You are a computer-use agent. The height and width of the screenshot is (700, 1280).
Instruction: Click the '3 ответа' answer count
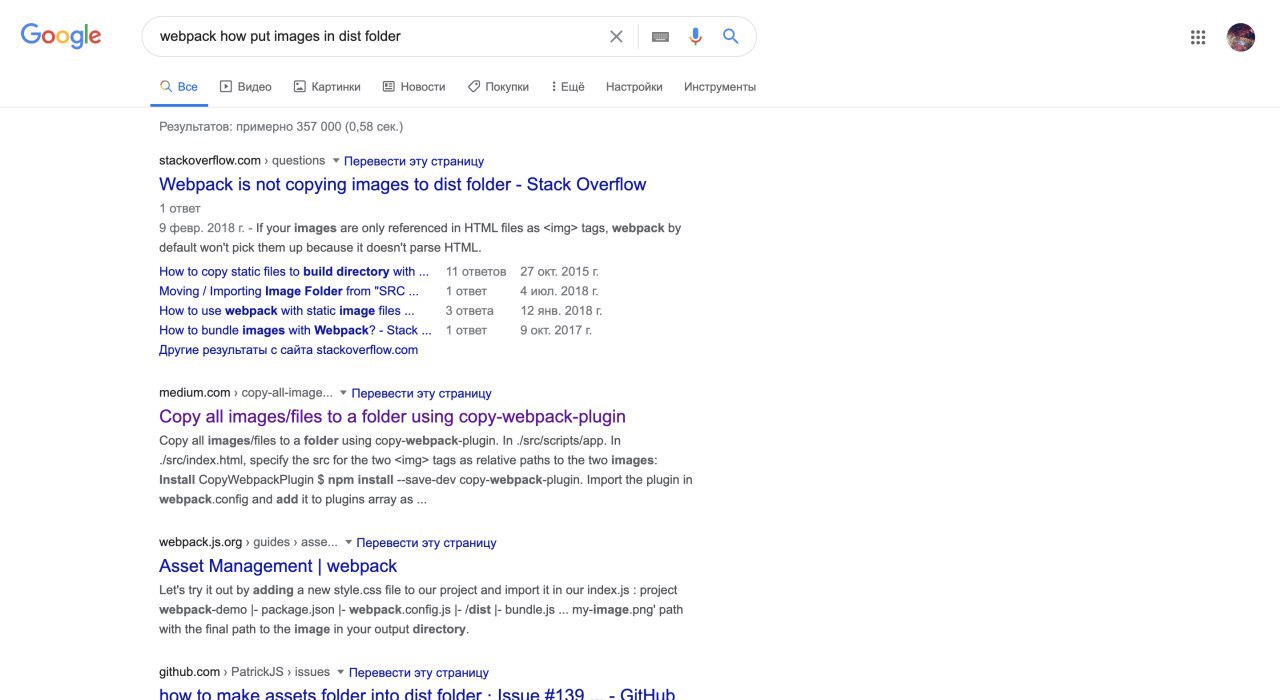coord(470,311)
